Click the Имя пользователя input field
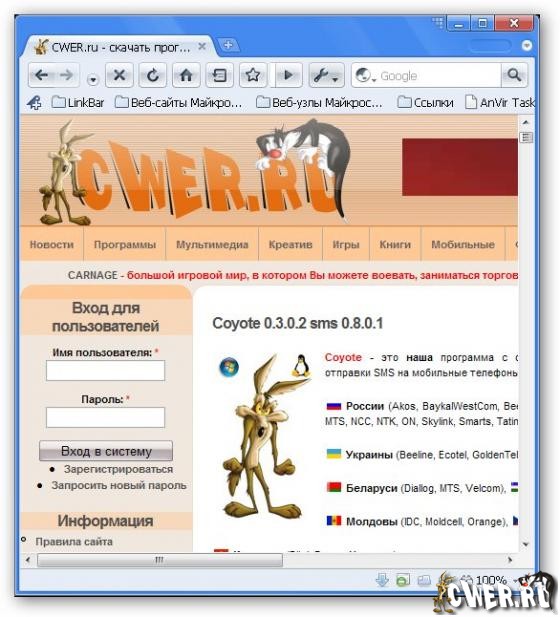Screen dimensions: 560x617 tap(105, 371)
